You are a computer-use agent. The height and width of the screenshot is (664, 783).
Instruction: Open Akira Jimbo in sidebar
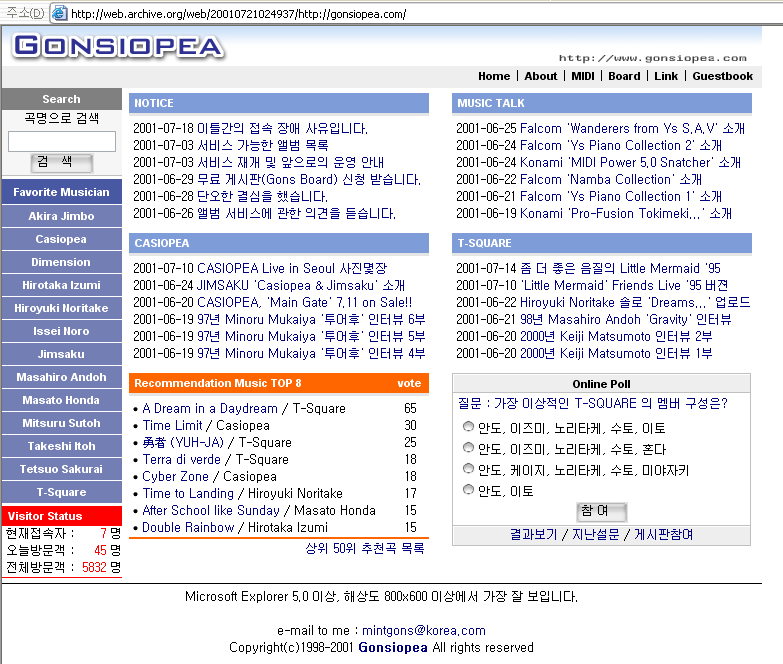coord(61,216)
